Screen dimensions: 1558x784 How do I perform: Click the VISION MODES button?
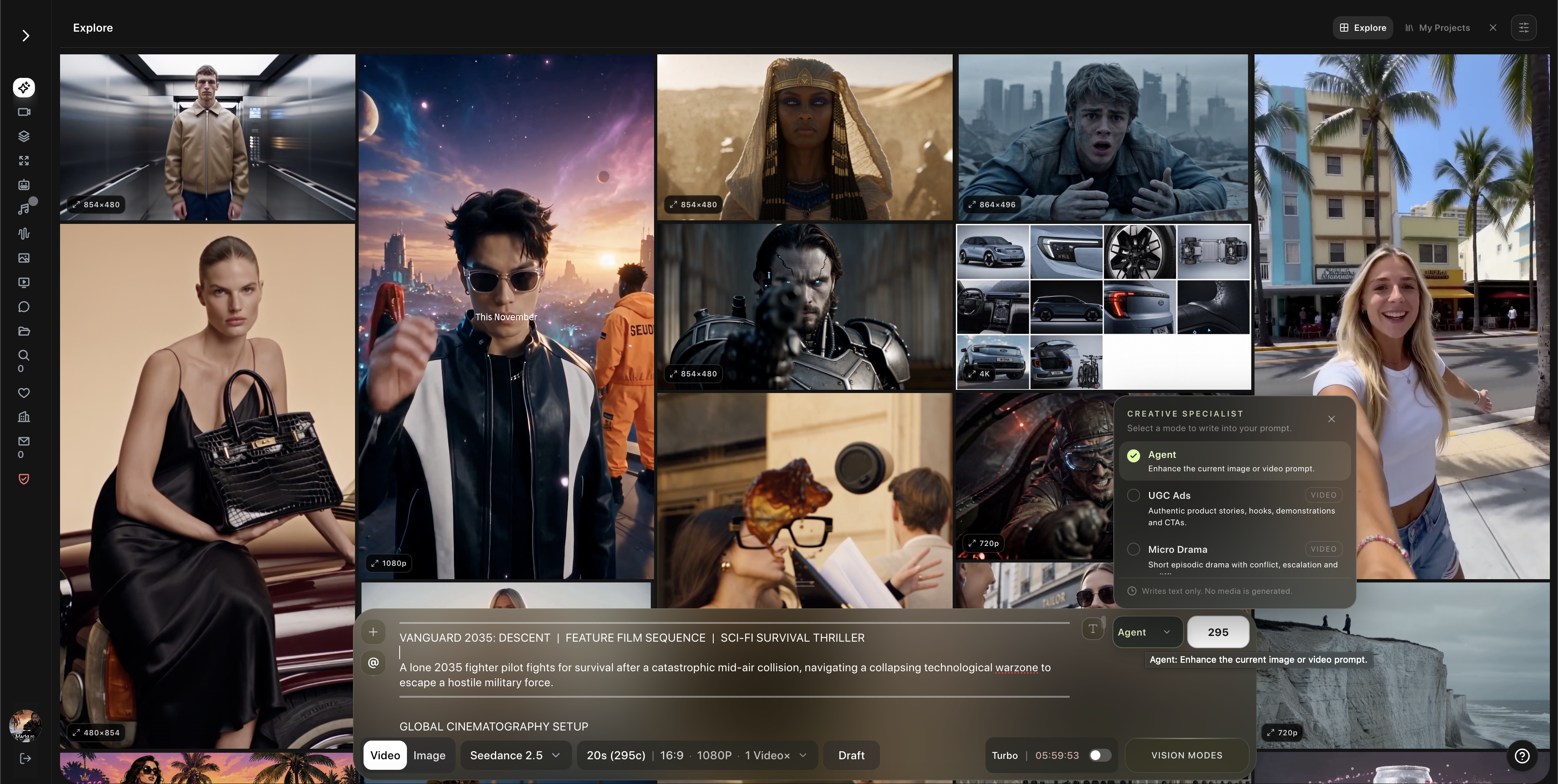tap(1187, 756)
